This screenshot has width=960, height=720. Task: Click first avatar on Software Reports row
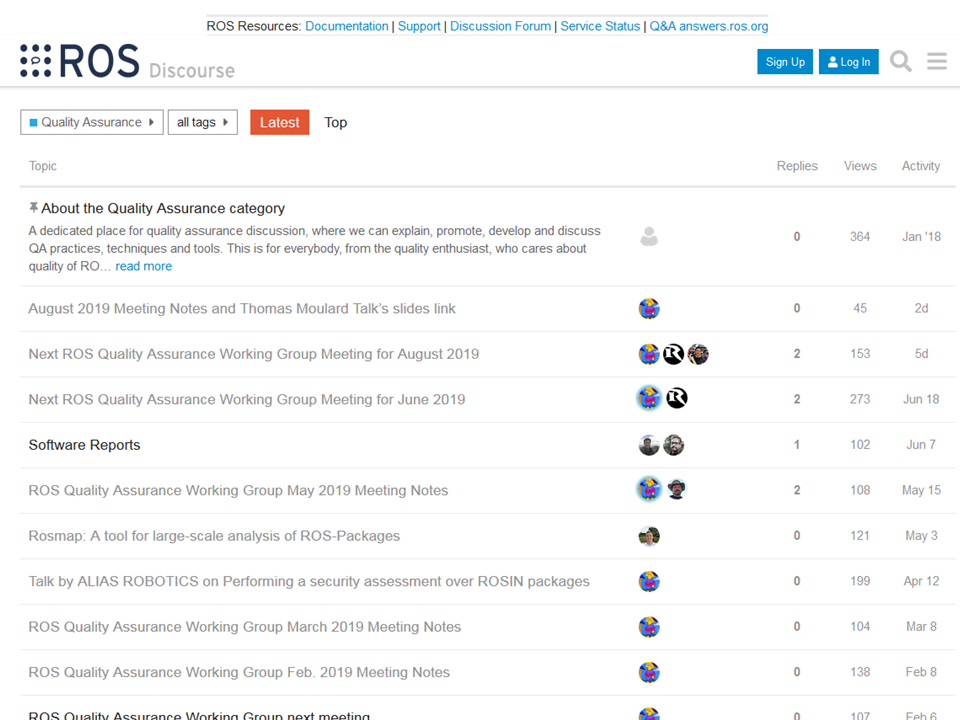[x=649, y=445]
